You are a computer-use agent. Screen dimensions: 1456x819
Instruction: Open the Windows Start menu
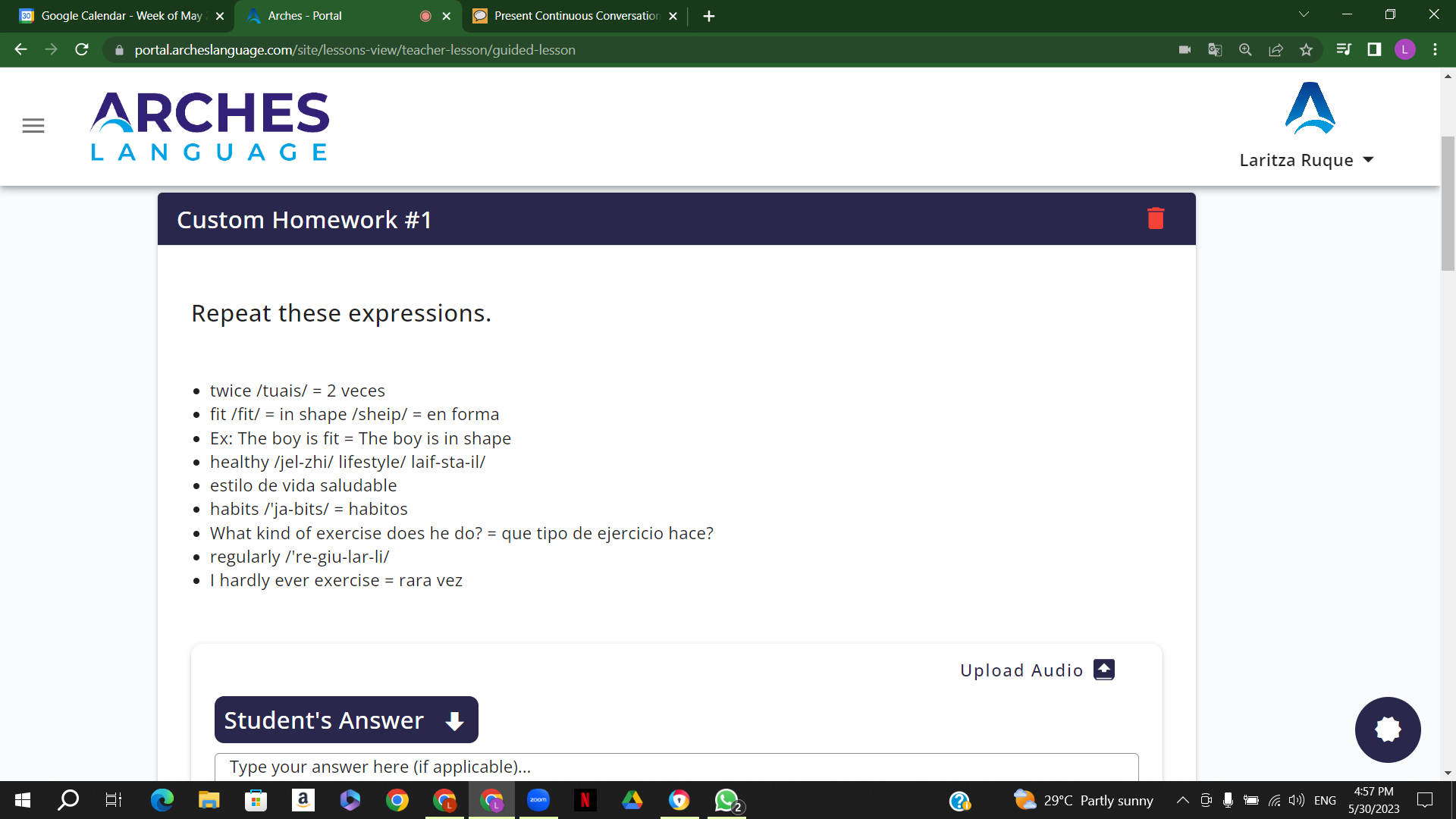click(23, 800)
